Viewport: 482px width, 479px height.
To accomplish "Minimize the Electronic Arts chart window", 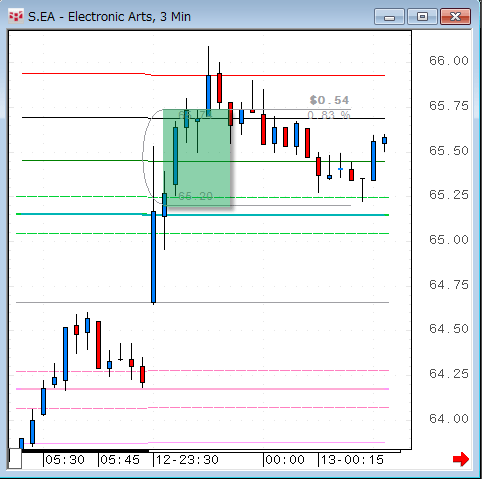I will [x=389, y=17].
